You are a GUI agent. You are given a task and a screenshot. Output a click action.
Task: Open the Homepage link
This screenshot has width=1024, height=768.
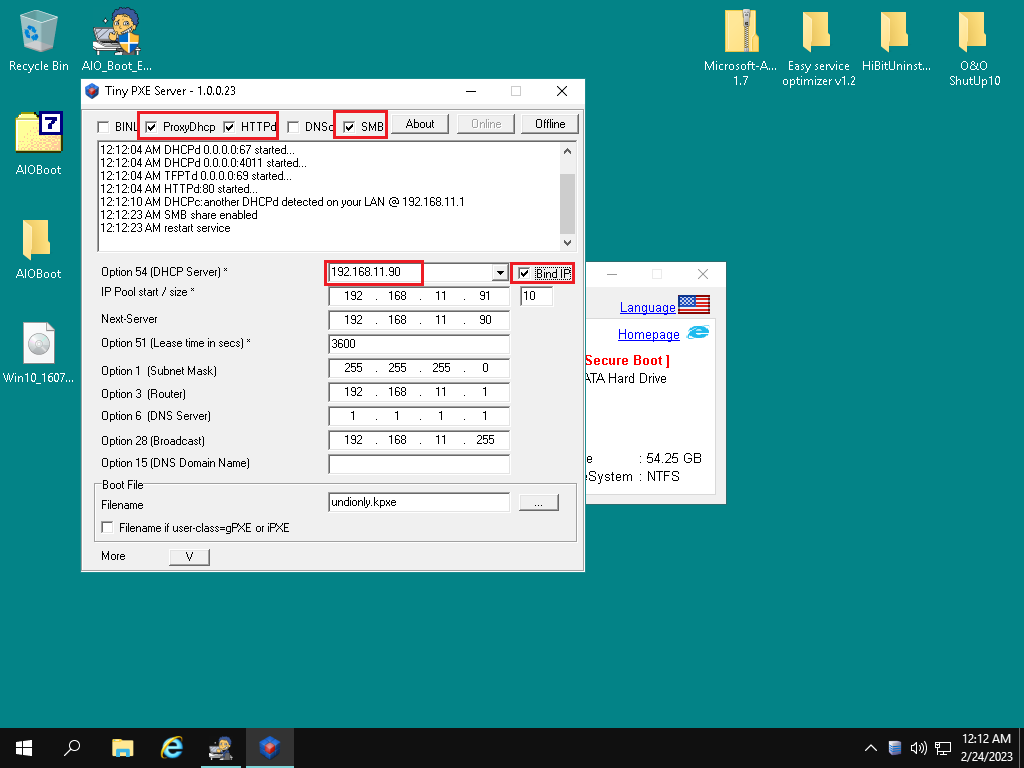tap(648, 335)
